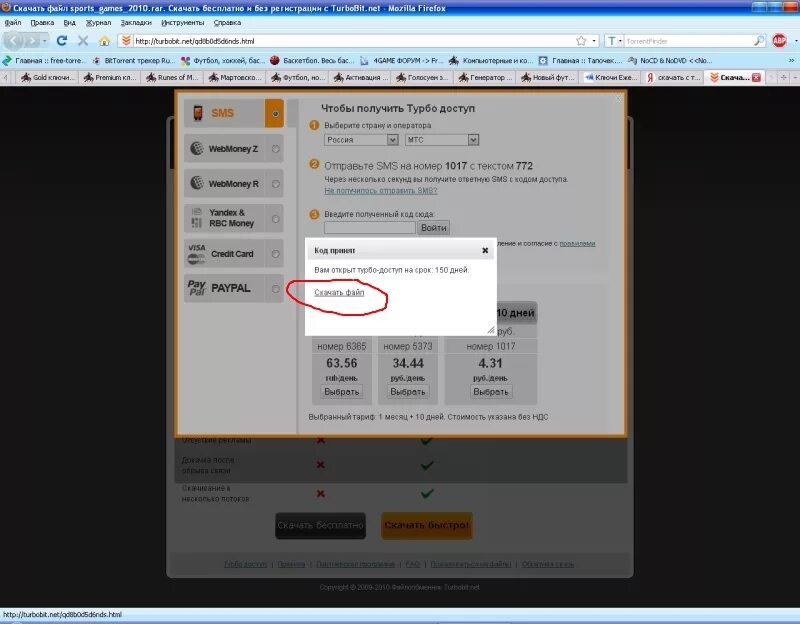800x624 pixels.
Task: Close the active Скача... tab
Action: coord(756,78)
